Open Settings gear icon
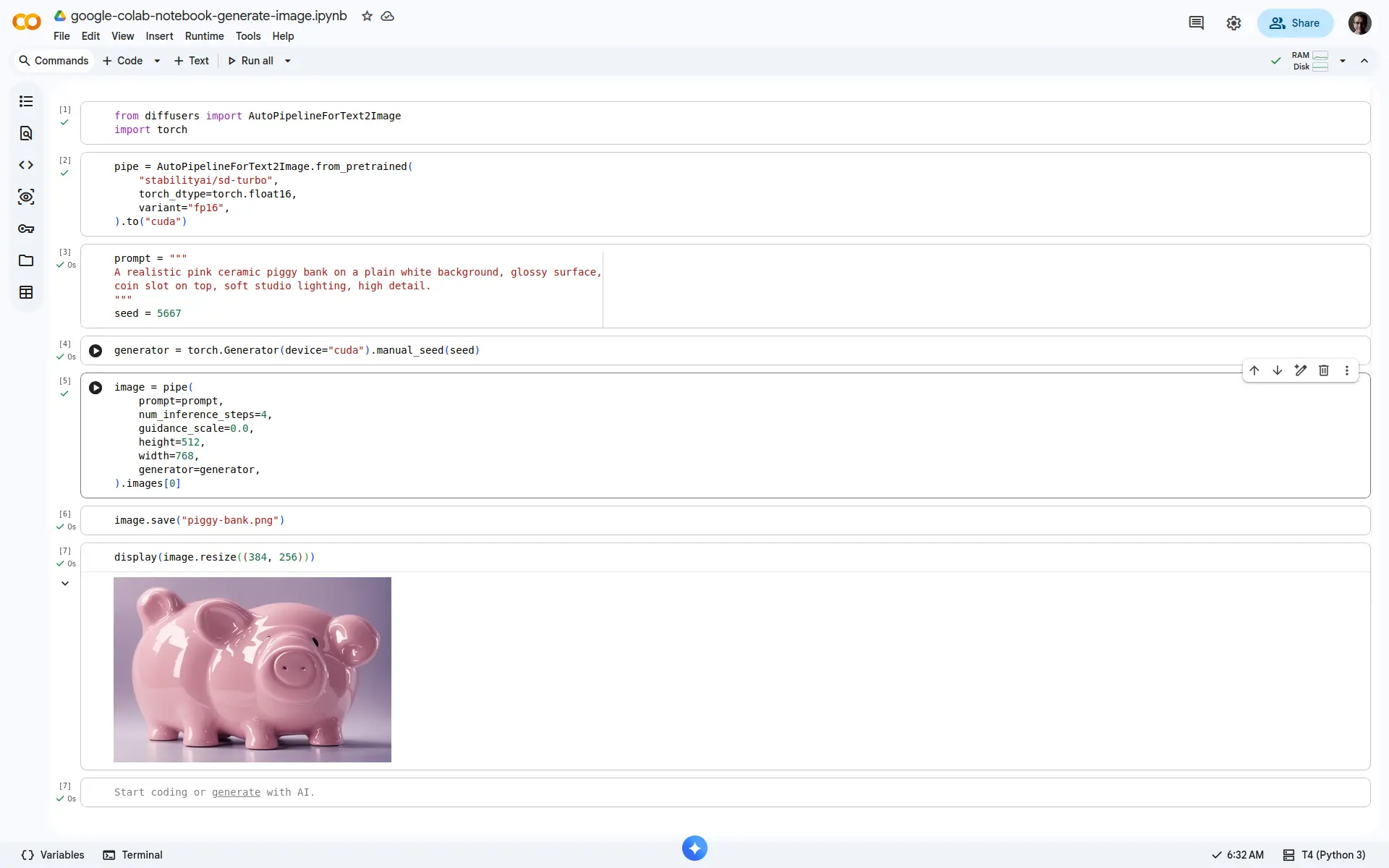 click(1234, 23)
